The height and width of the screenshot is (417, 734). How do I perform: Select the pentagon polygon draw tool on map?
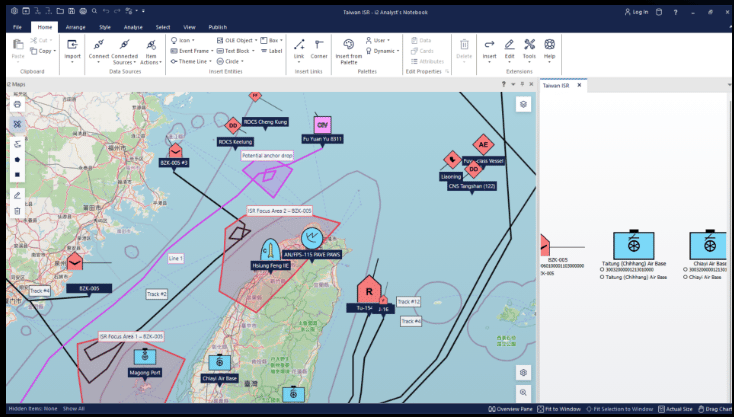tap(17, 160)
